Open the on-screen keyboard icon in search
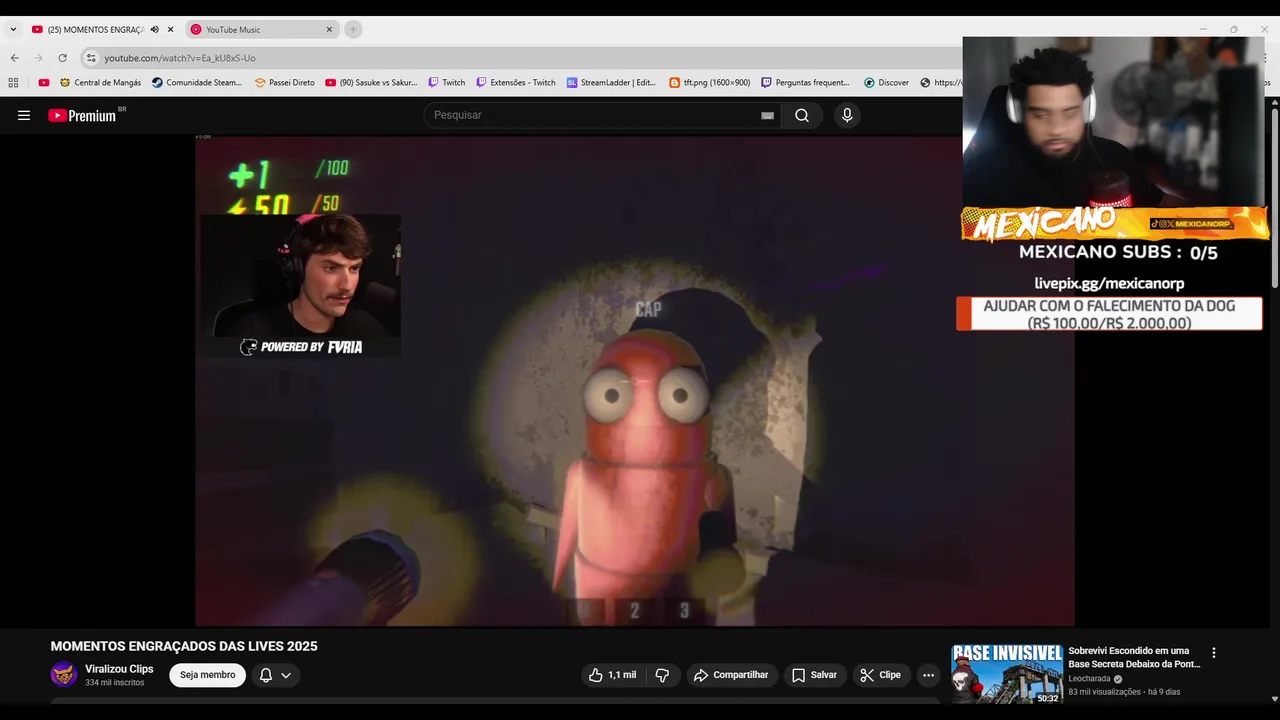Viewport: 1280px width, 720px height. pyautogui.click(x=767, y=115)
